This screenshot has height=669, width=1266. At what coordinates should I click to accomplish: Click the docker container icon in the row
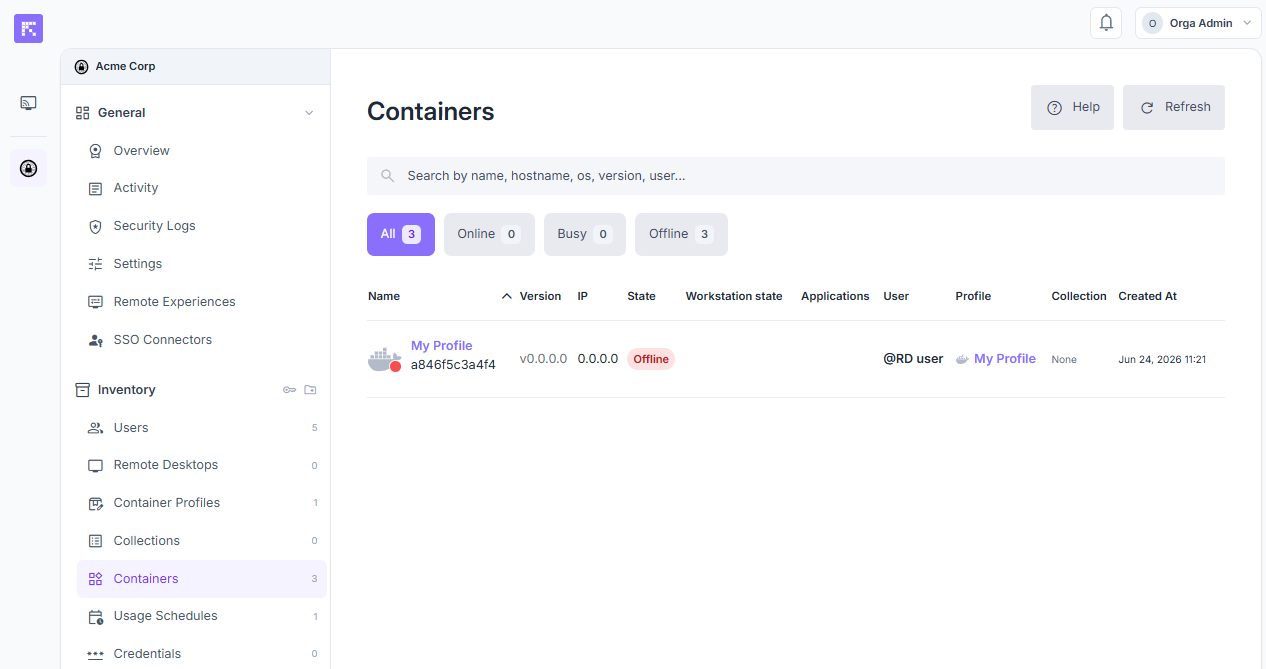click(x=385, y=359)
